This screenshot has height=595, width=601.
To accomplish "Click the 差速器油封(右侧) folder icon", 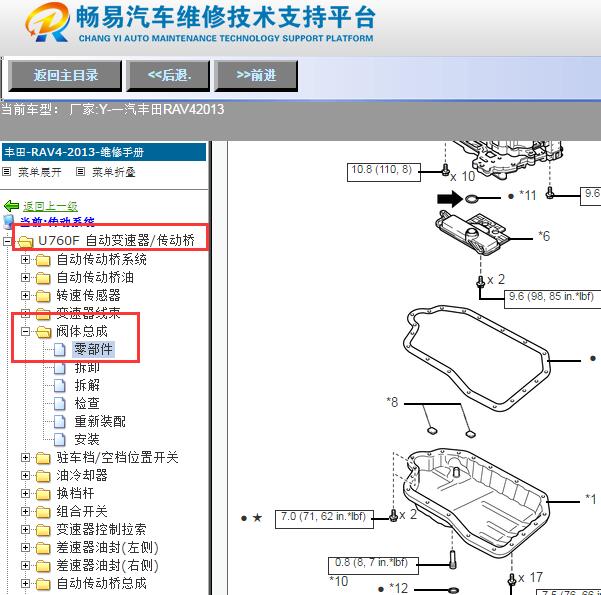I will pos(43,566).
